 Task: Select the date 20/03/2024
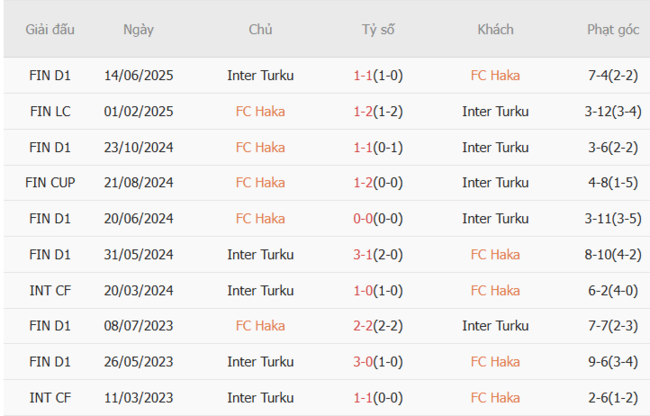click(x=138, y=290)
